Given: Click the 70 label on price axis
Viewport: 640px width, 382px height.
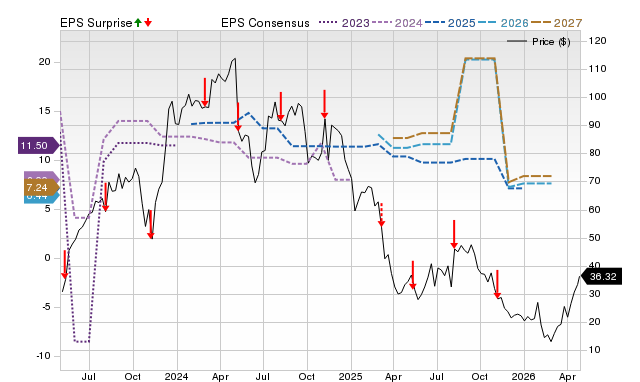Looking at the screenshot, I should [x=595, y=181].
